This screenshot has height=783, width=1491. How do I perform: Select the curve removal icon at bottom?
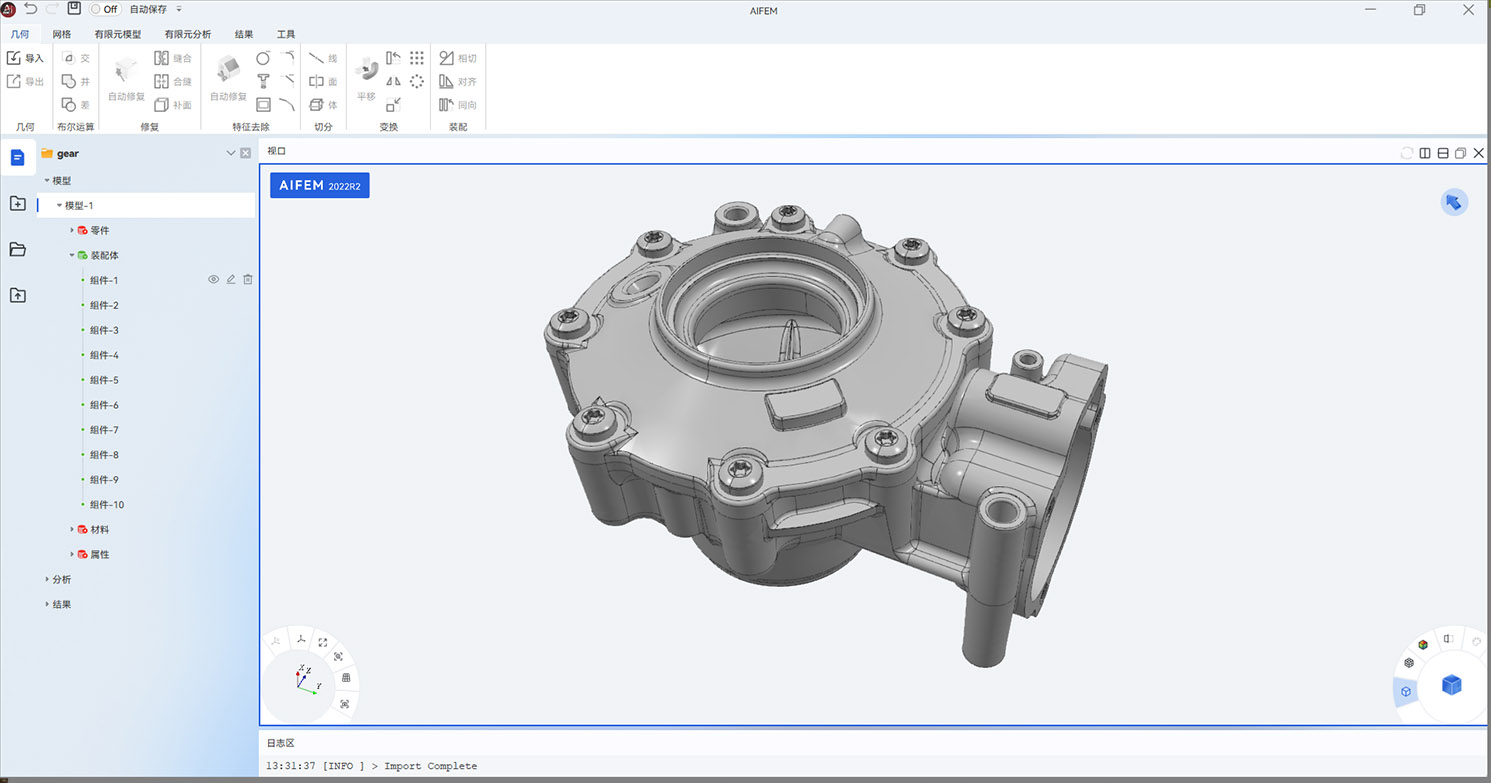pos(288,104)
